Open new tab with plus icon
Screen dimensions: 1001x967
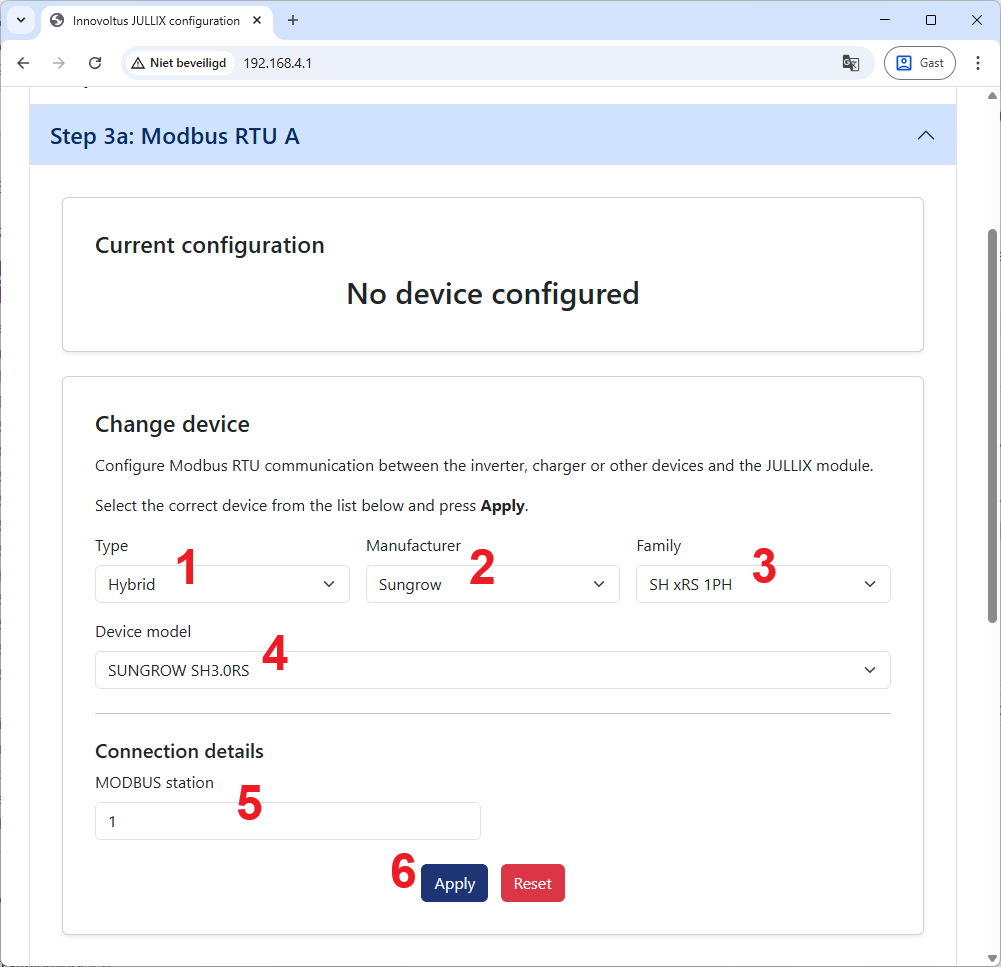(x=293, y=20)
